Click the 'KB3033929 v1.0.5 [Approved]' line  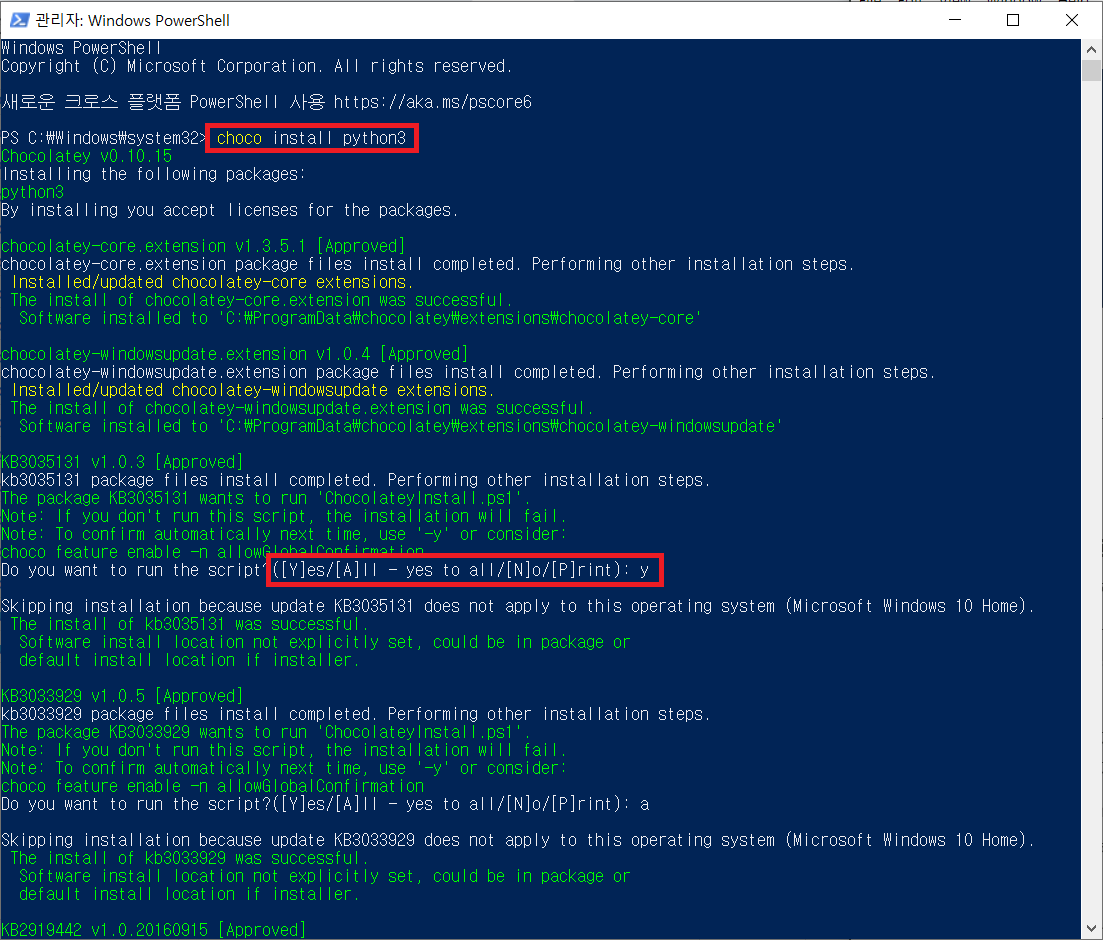tap(122, 696)
